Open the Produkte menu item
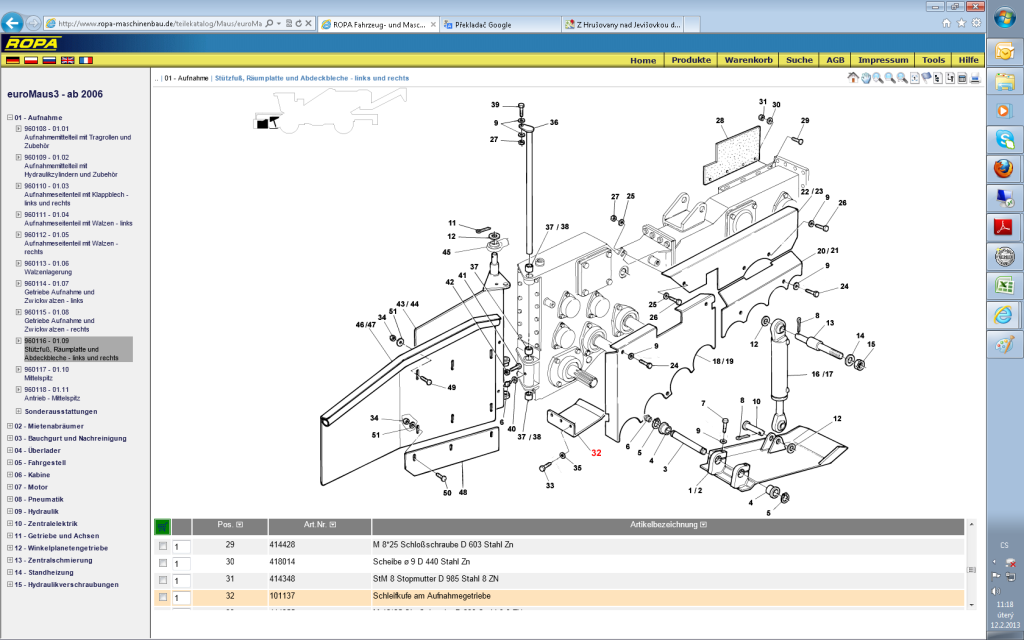The height and width of the screenshot is (640, 1024). point(691,60)
